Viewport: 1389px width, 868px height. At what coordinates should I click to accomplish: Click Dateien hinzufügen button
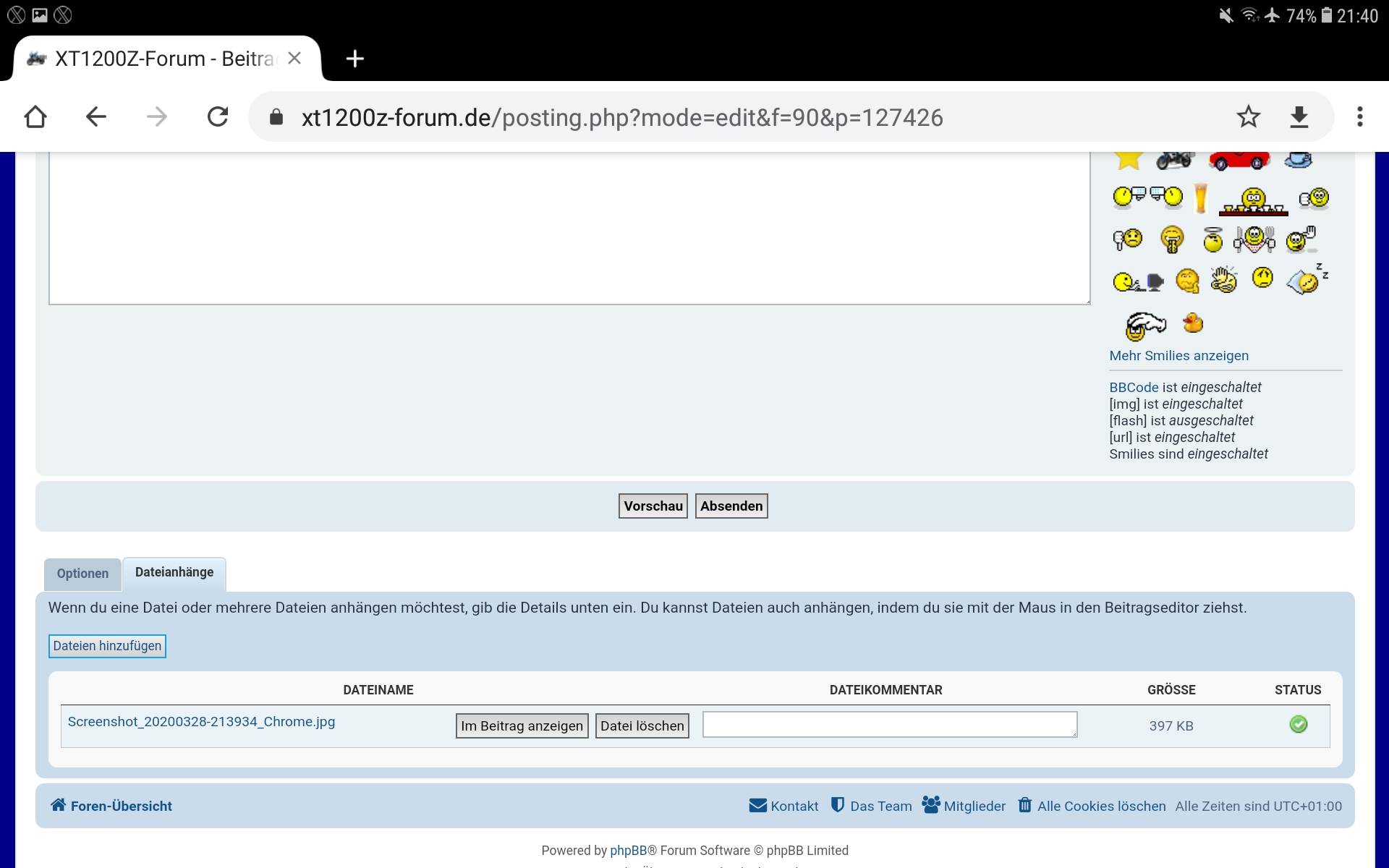pyautogui.click(x=107, y=646)
